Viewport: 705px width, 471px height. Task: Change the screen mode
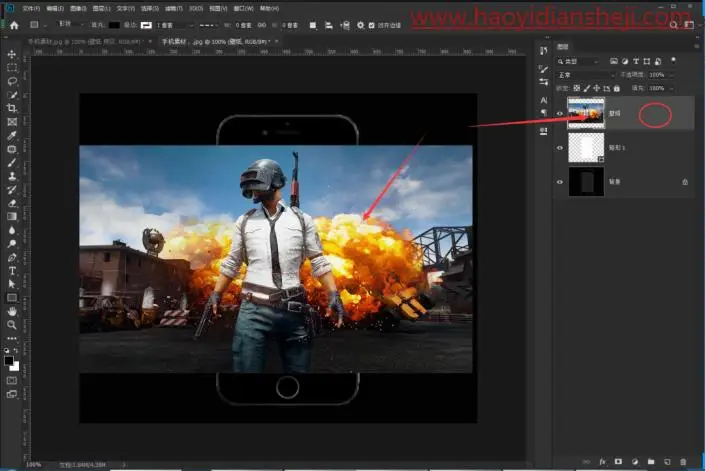pos(12,394)
